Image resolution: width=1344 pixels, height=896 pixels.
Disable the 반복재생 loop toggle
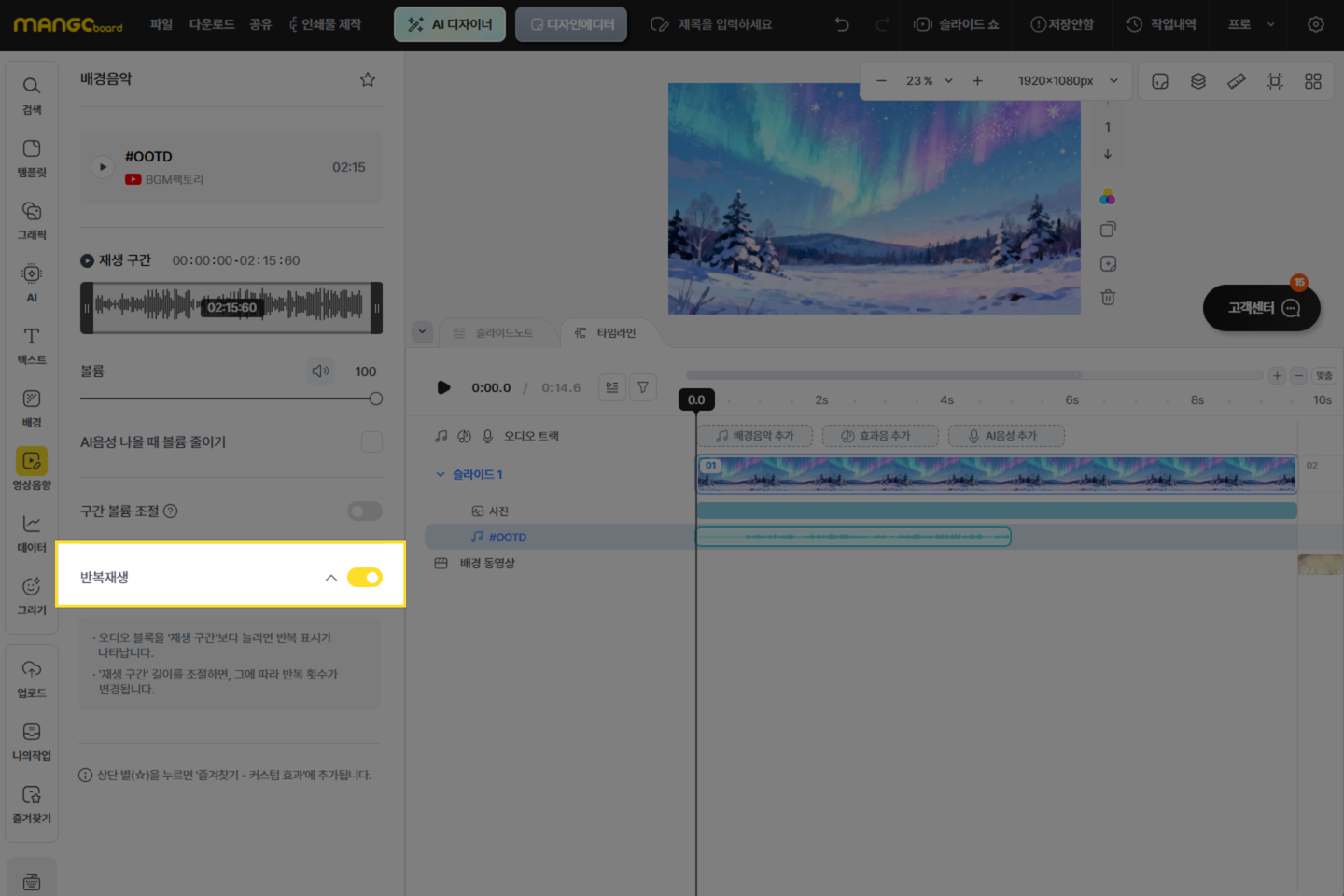[x=365, y=578]
